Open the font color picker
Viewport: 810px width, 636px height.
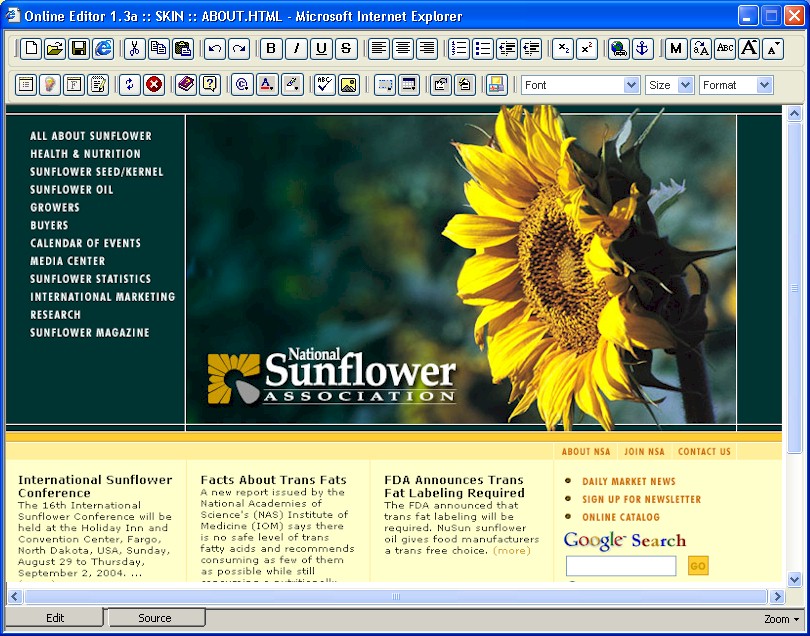[267, 85]
